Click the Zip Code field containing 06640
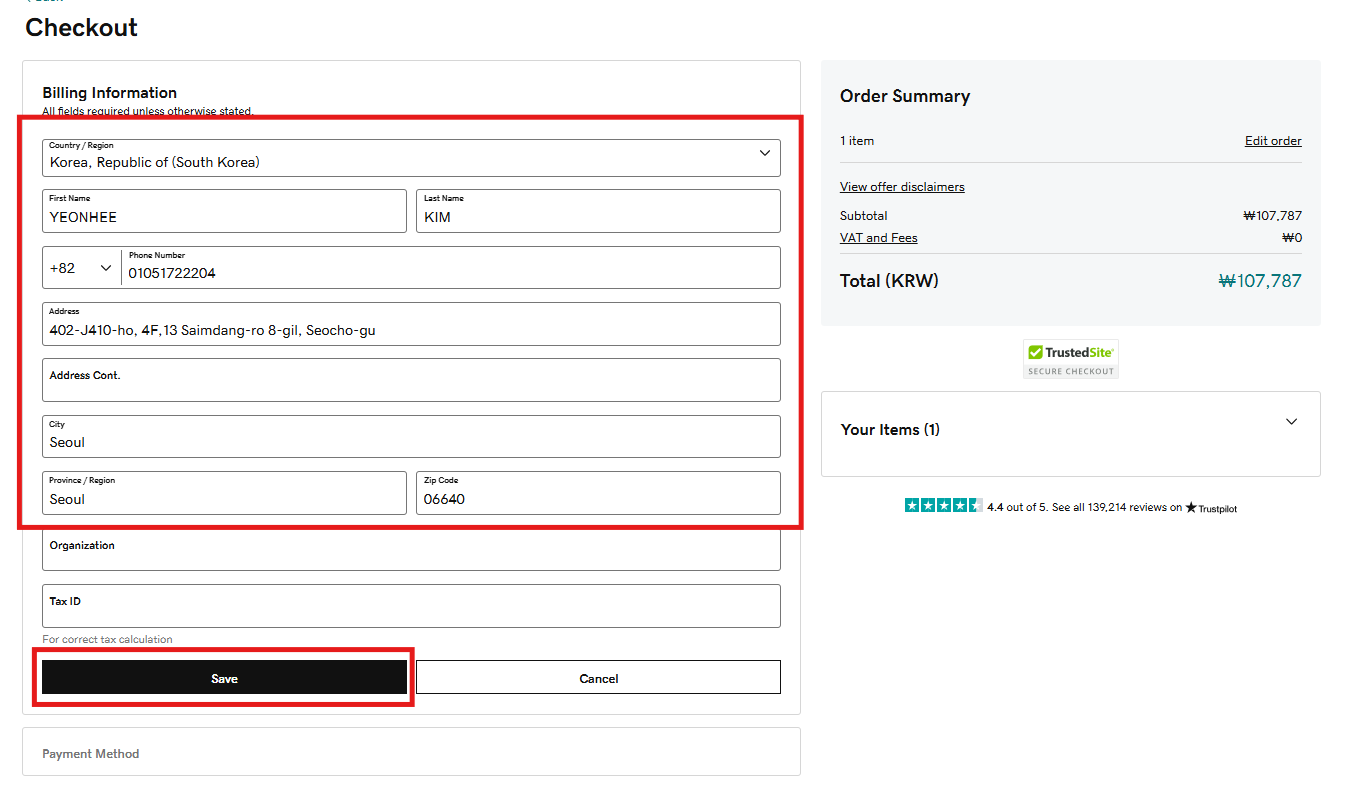 pyautogui.click(x=598, y=493)
